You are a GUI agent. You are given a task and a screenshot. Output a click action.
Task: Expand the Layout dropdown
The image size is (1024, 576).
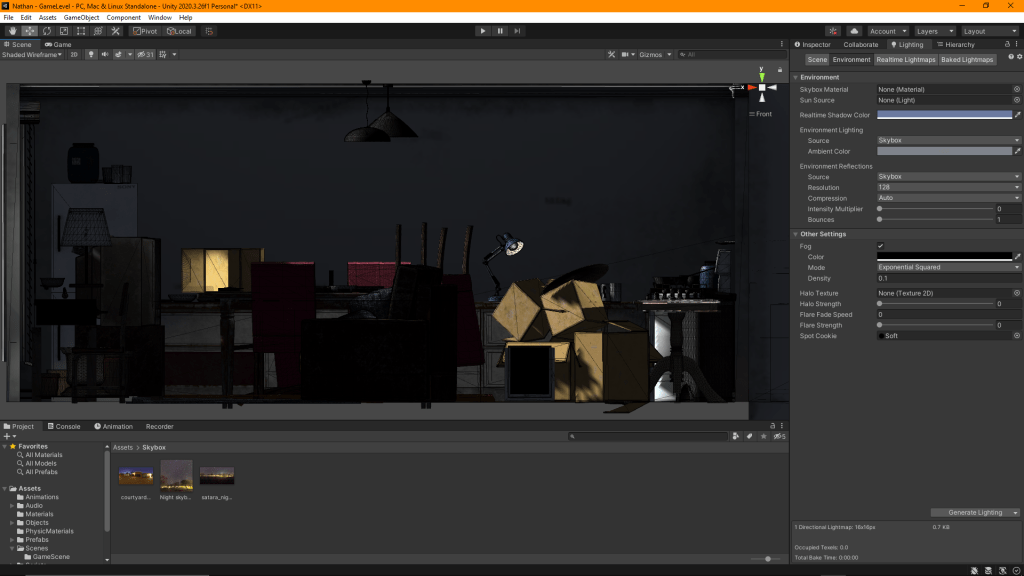(989, 31)
